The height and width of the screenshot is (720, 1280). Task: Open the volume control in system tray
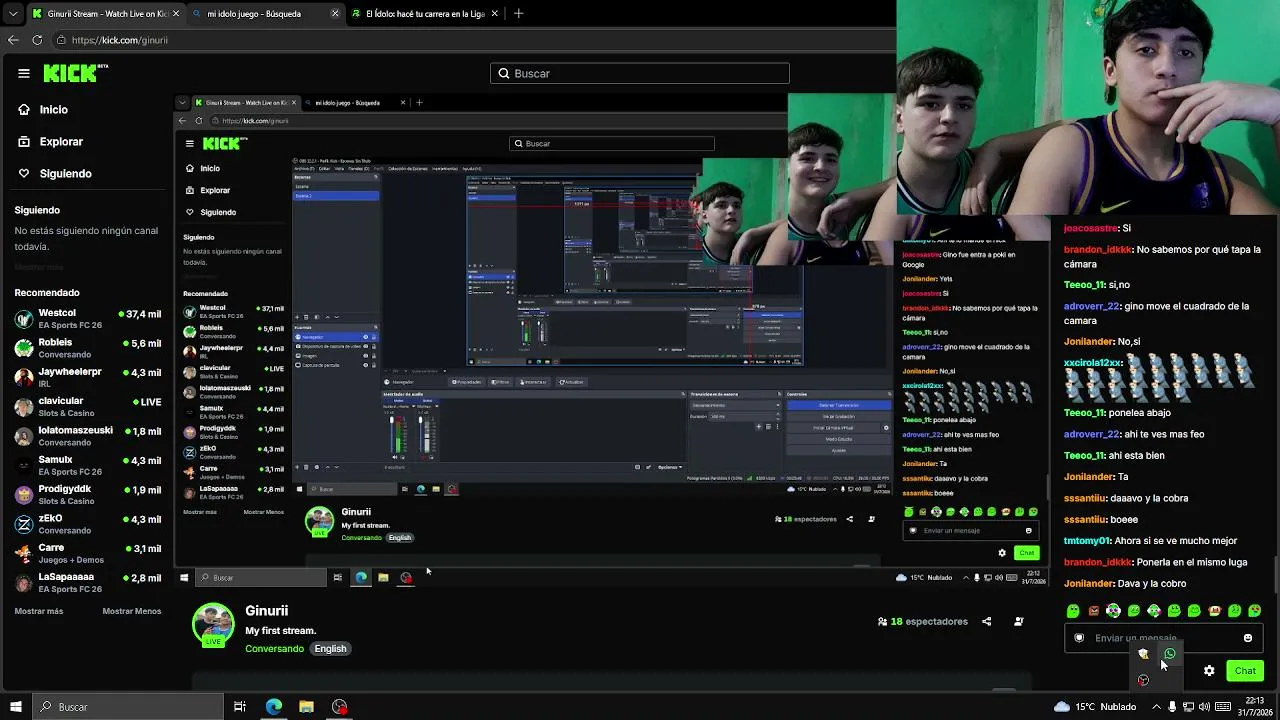[1206, 707]
